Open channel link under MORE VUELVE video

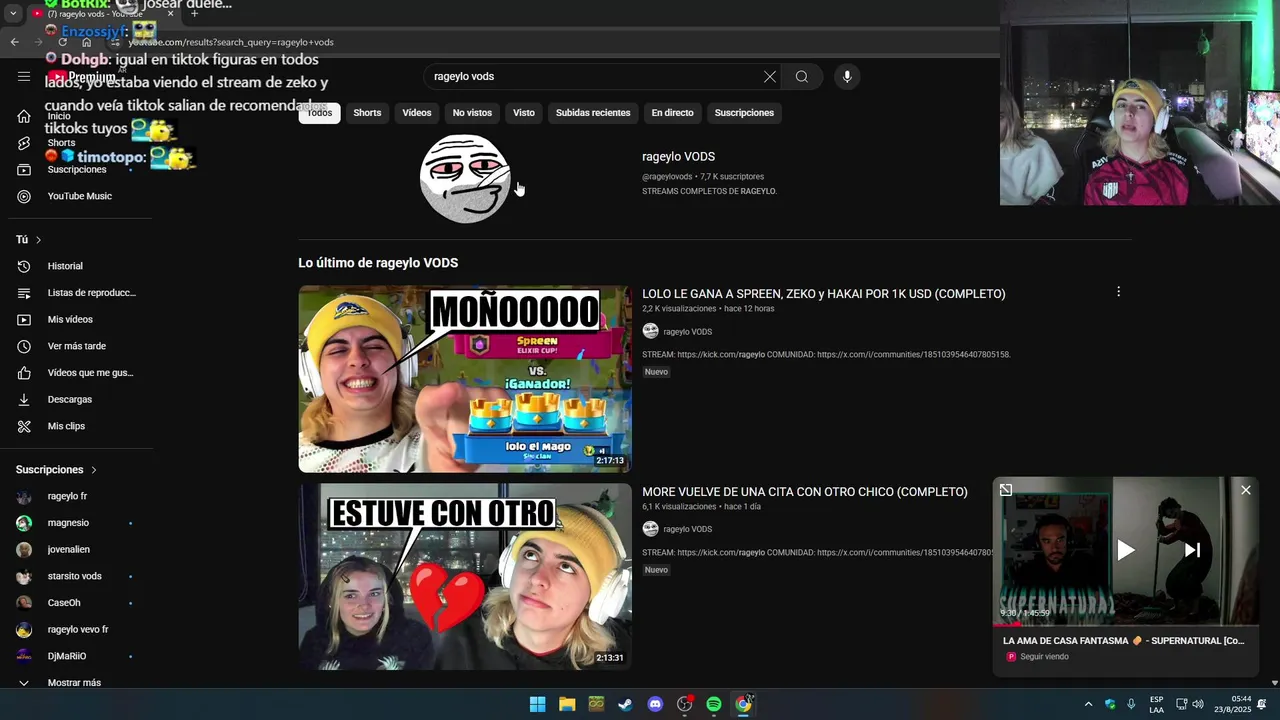[687, 529]
